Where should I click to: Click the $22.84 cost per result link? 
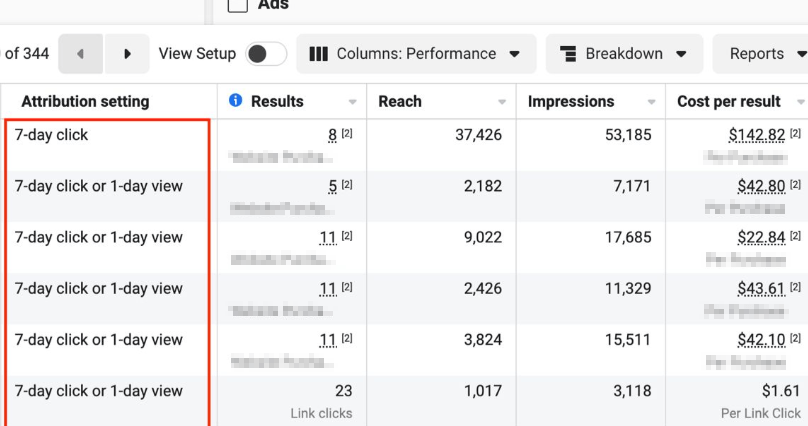[760, 237]
